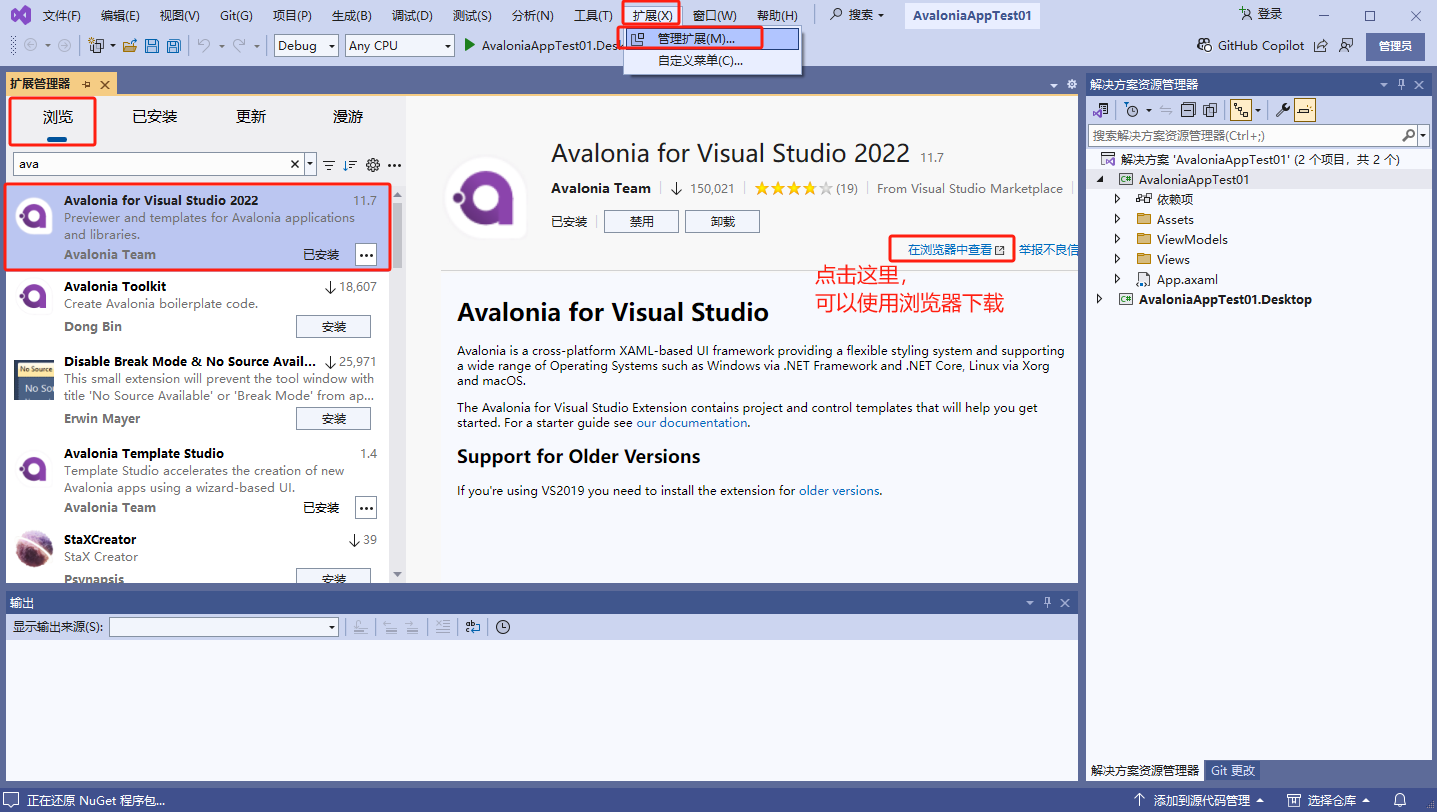The height and width of the screenshot is (812, 1437).
Task: Click the 卸载 button
Action: click(x=722, y=221)
